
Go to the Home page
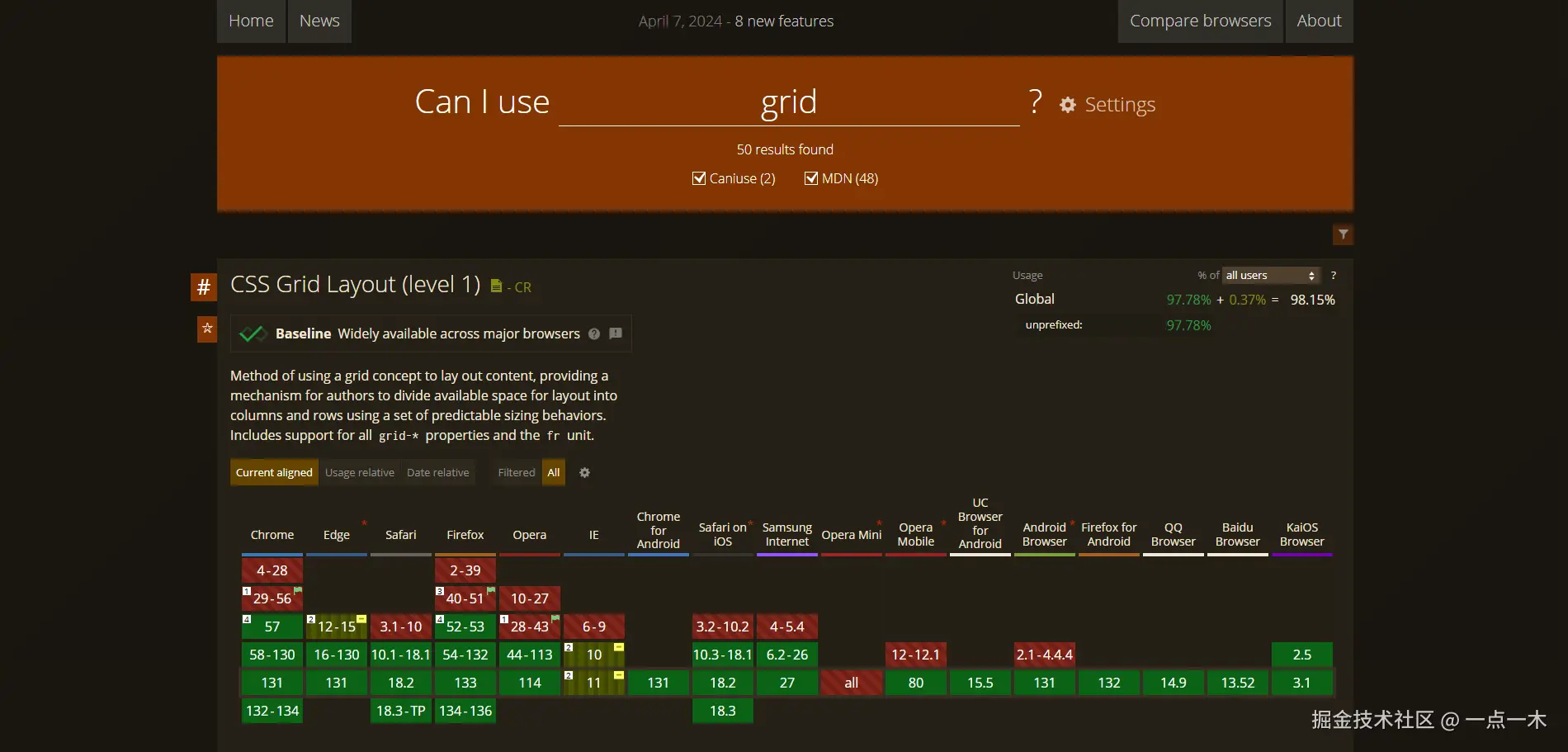pos(251,21)
